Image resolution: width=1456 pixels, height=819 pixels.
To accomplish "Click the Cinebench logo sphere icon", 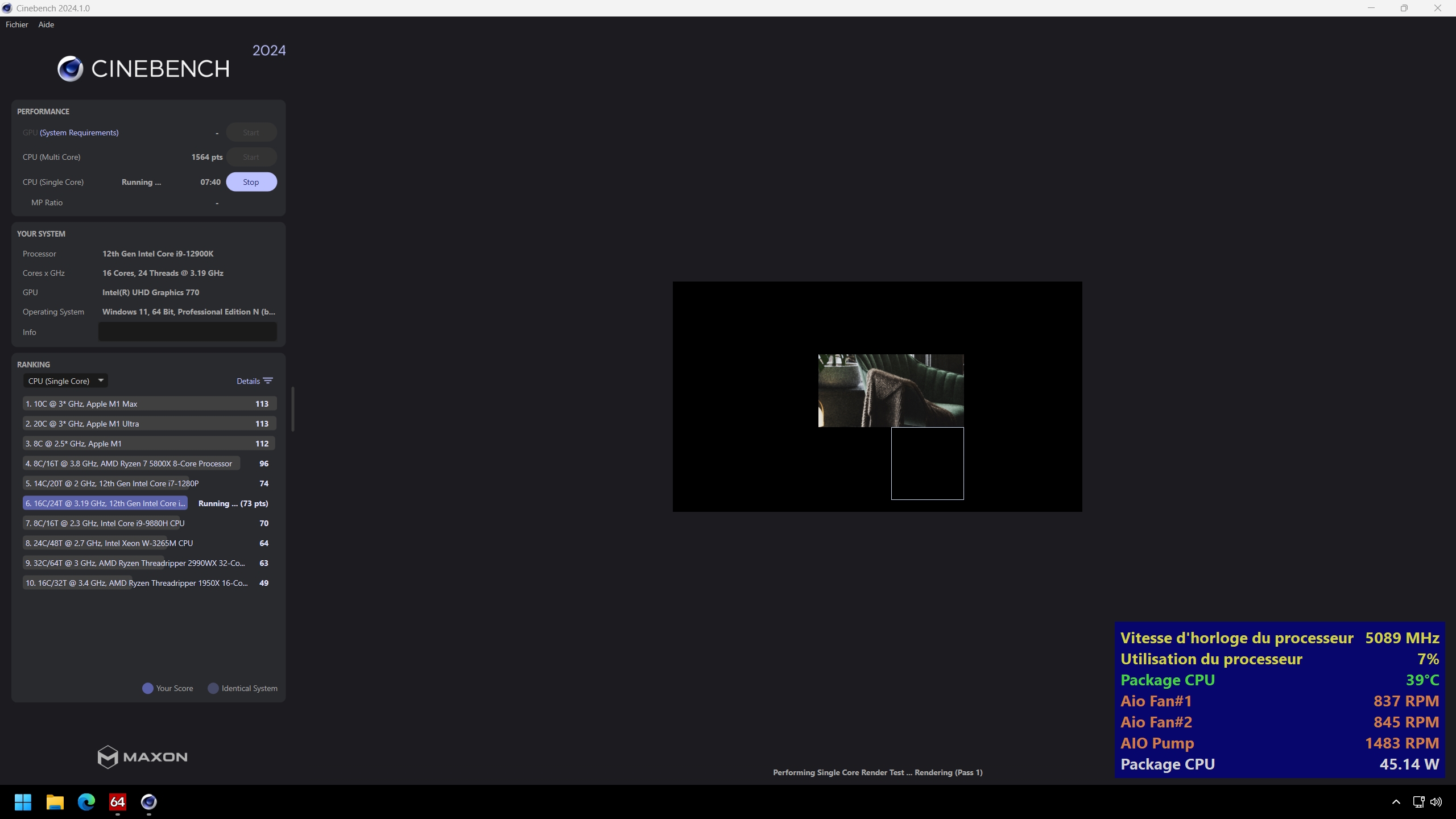I will pyautogui.click(x=71, y=69).
